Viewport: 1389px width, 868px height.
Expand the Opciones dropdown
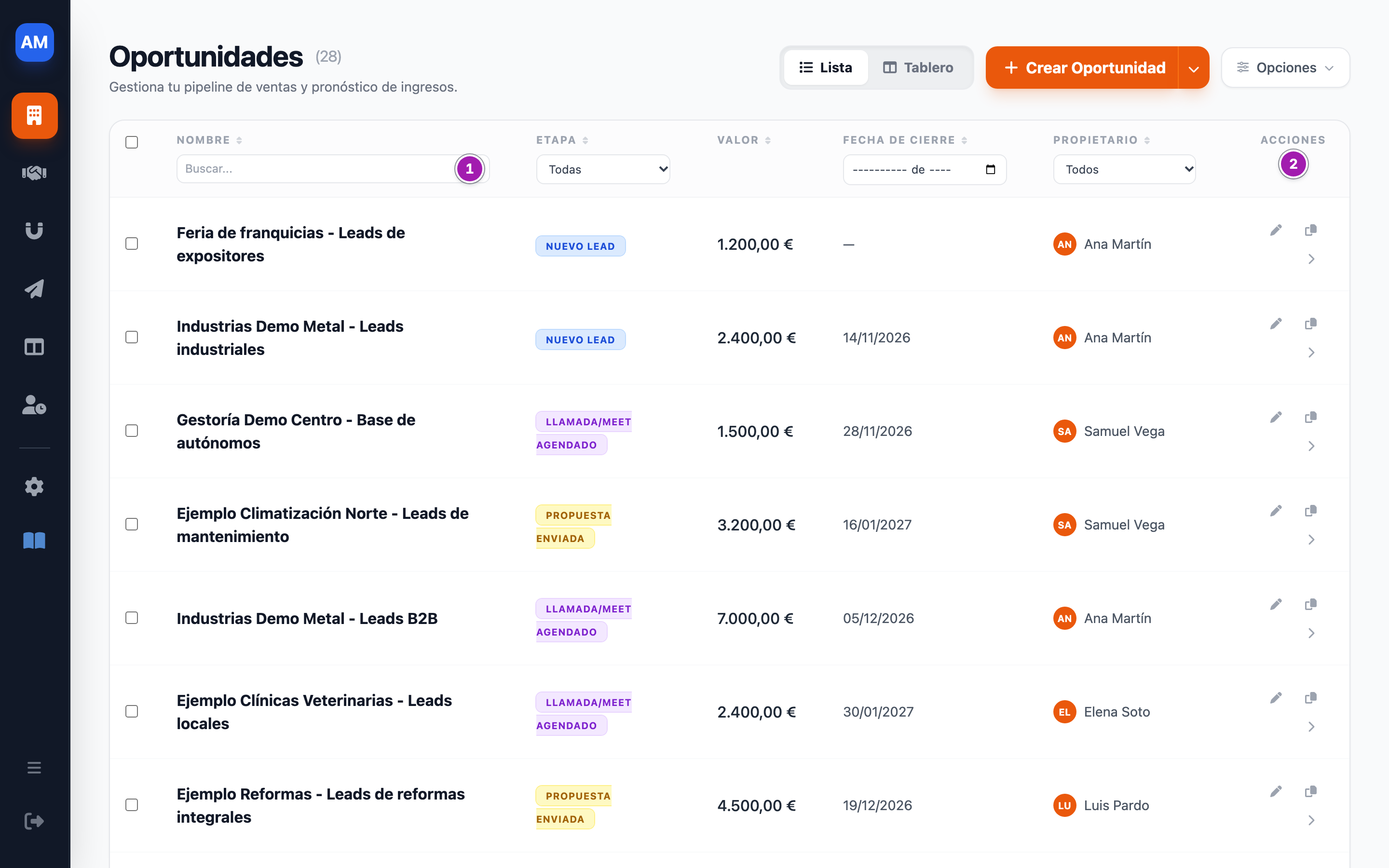click(x=1285, y=68)
